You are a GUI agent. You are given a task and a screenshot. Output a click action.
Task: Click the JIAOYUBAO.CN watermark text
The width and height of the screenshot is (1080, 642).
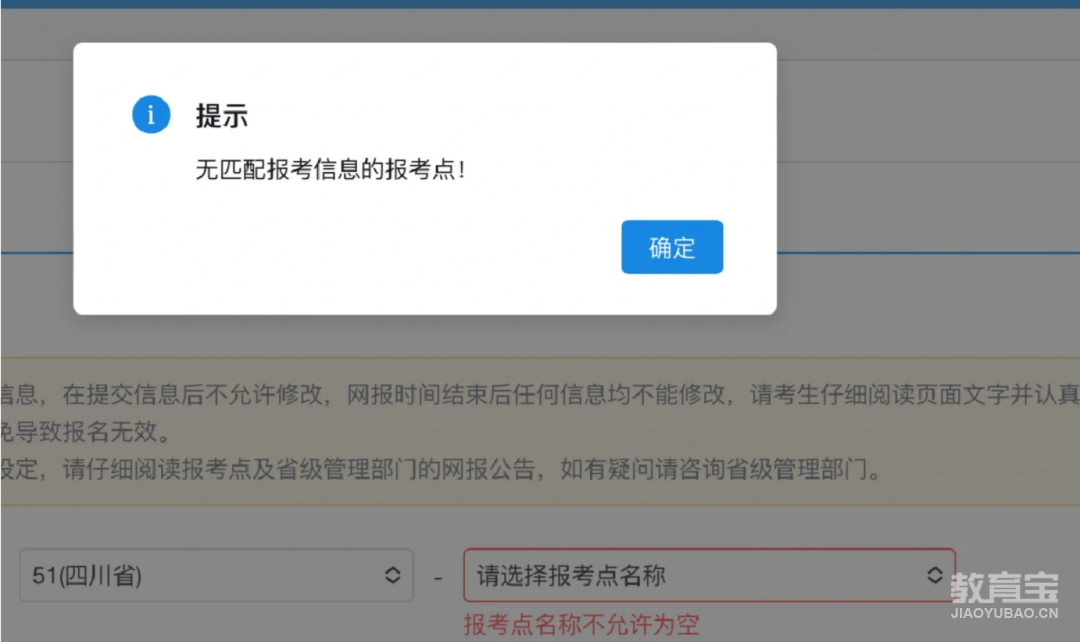pos(1004,613)
